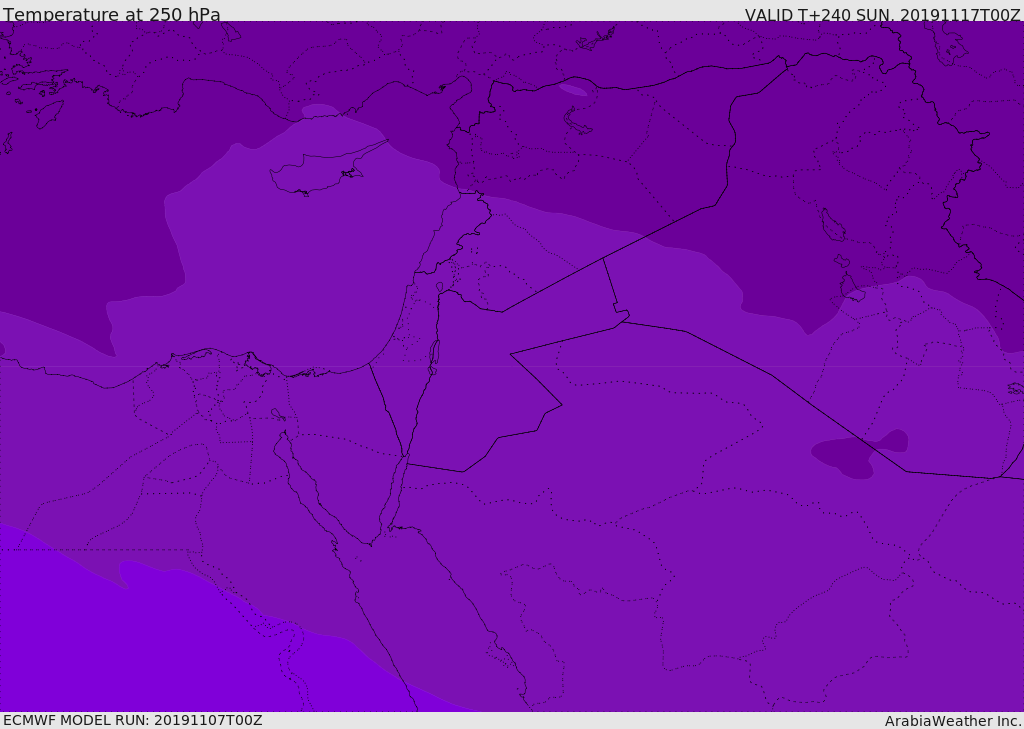Image resolution: width=1024 pixels, height=729 pixels.
Task: Open the ArabiaWeather Inc. credit
Action: [952, 721]
